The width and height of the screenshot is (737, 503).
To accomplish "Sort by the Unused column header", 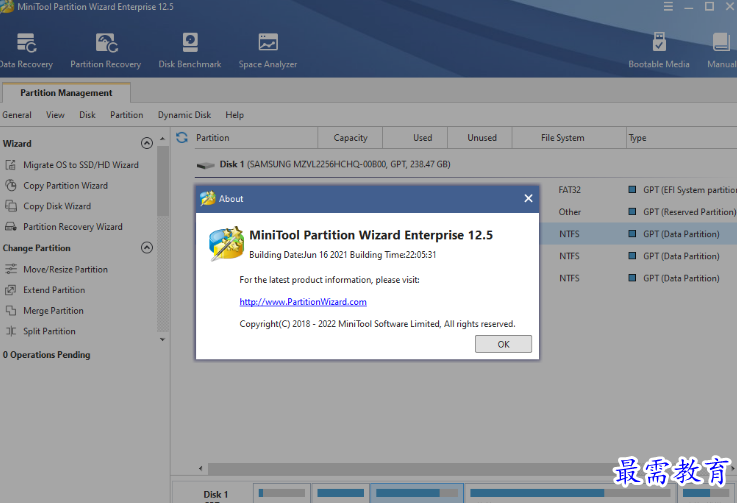I will pos(482,138).
